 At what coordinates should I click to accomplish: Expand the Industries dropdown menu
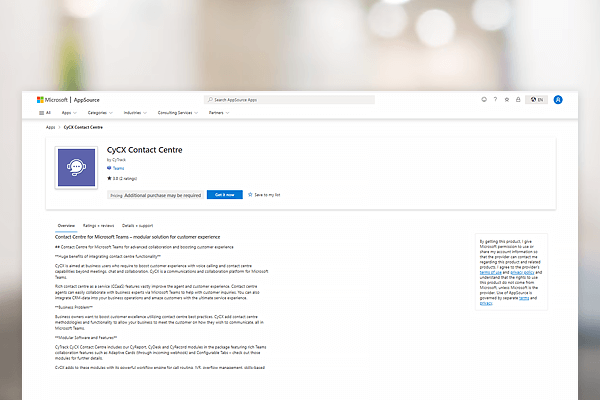[135, 113]
